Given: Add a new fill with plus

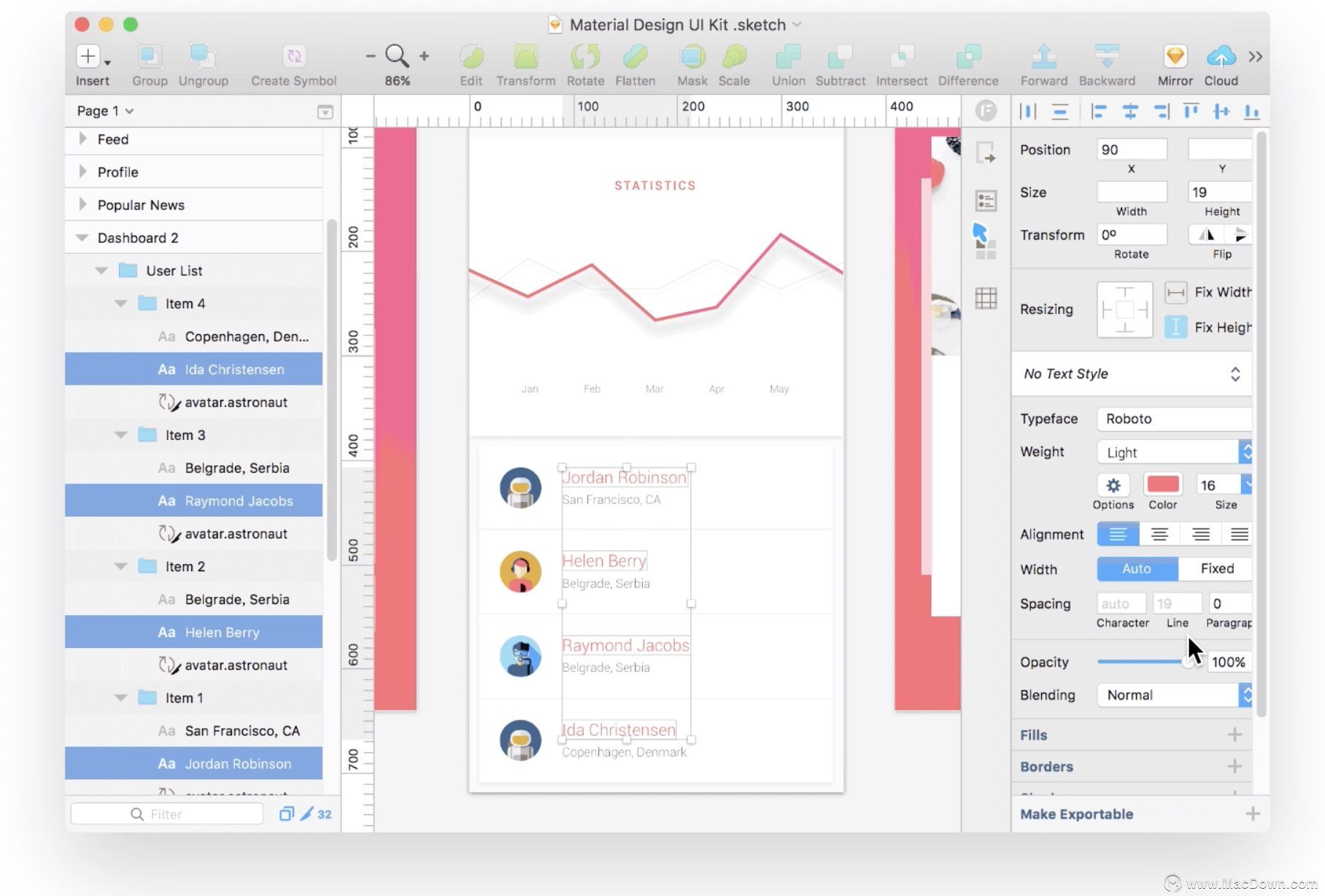Looking at the screenshot, I should coord(1235,734).
